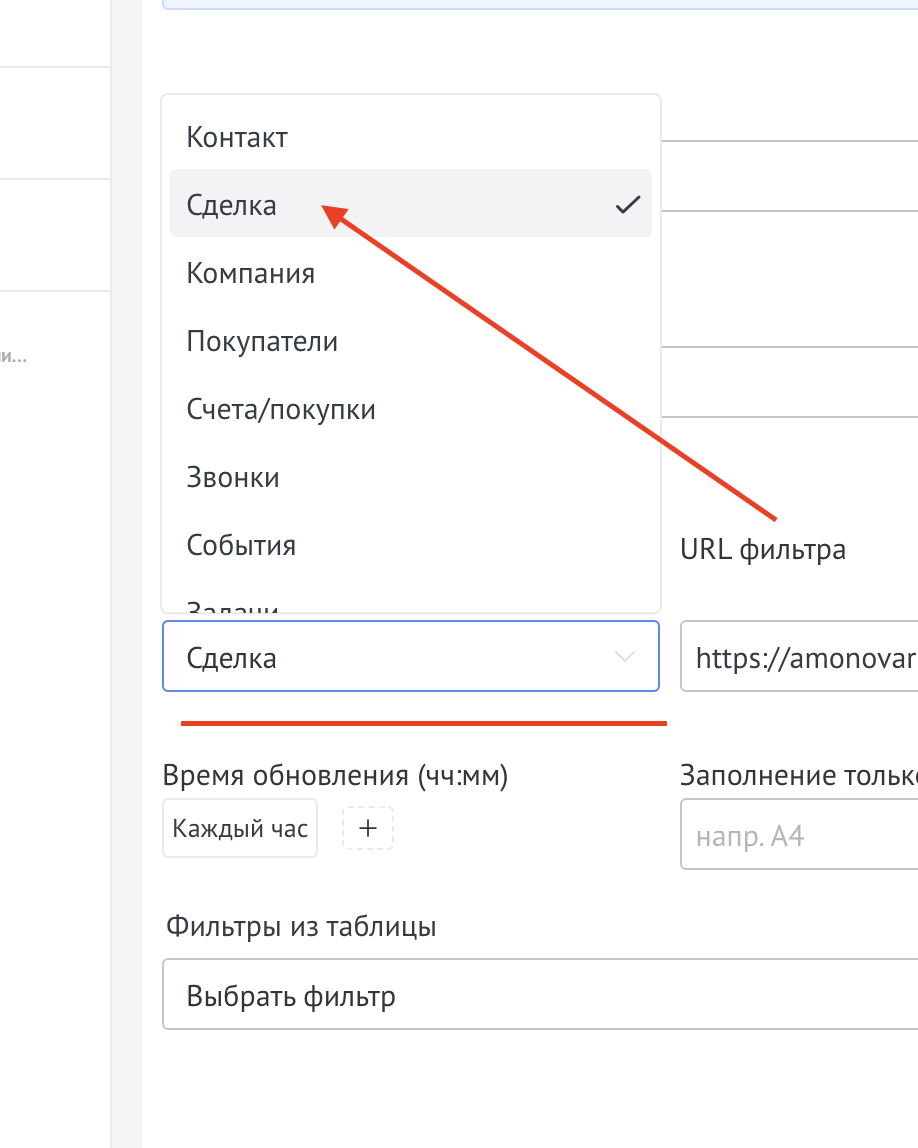Select Контакт from the list

pyautogui.click(x=237, y=138)
